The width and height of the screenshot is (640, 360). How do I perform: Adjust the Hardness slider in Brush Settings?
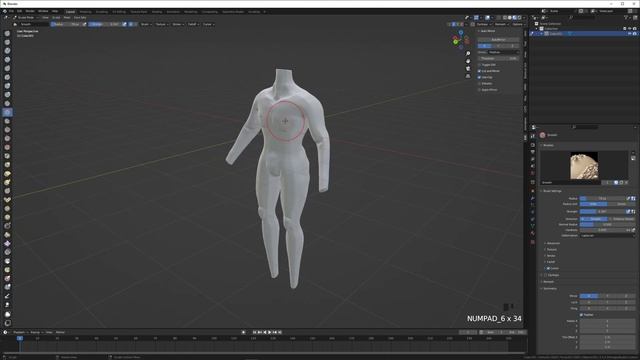pyautogui.click(x=602, y=230)
